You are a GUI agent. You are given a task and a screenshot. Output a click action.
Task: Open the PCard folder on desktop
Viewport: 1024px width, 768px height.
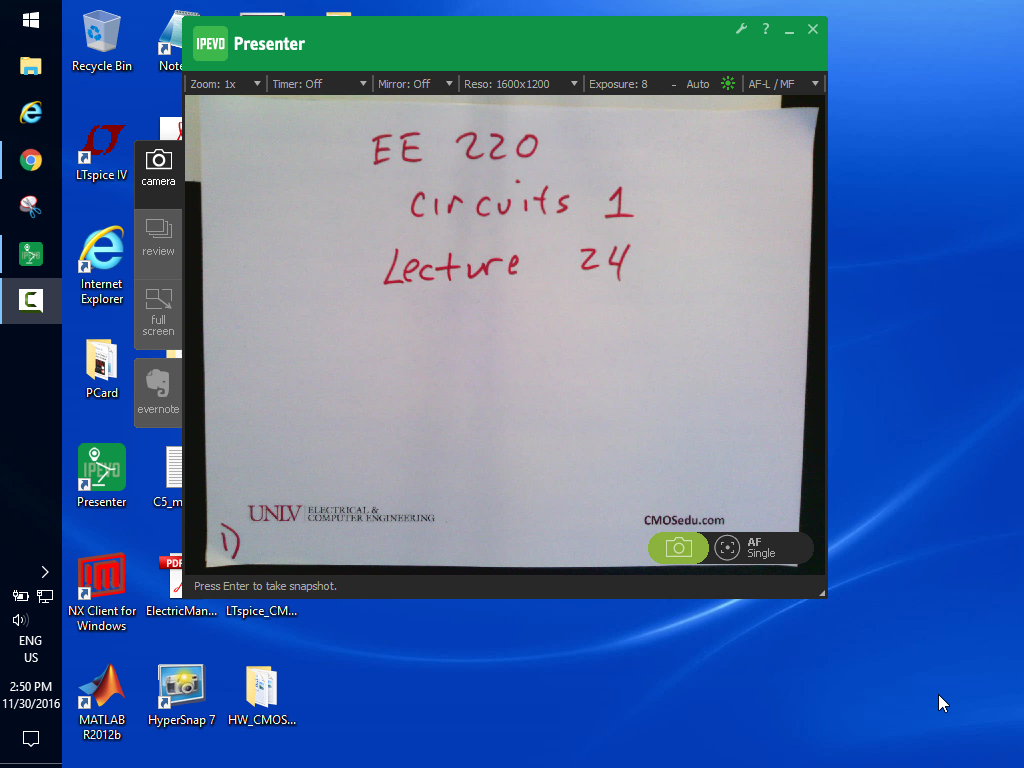(101, 369)
